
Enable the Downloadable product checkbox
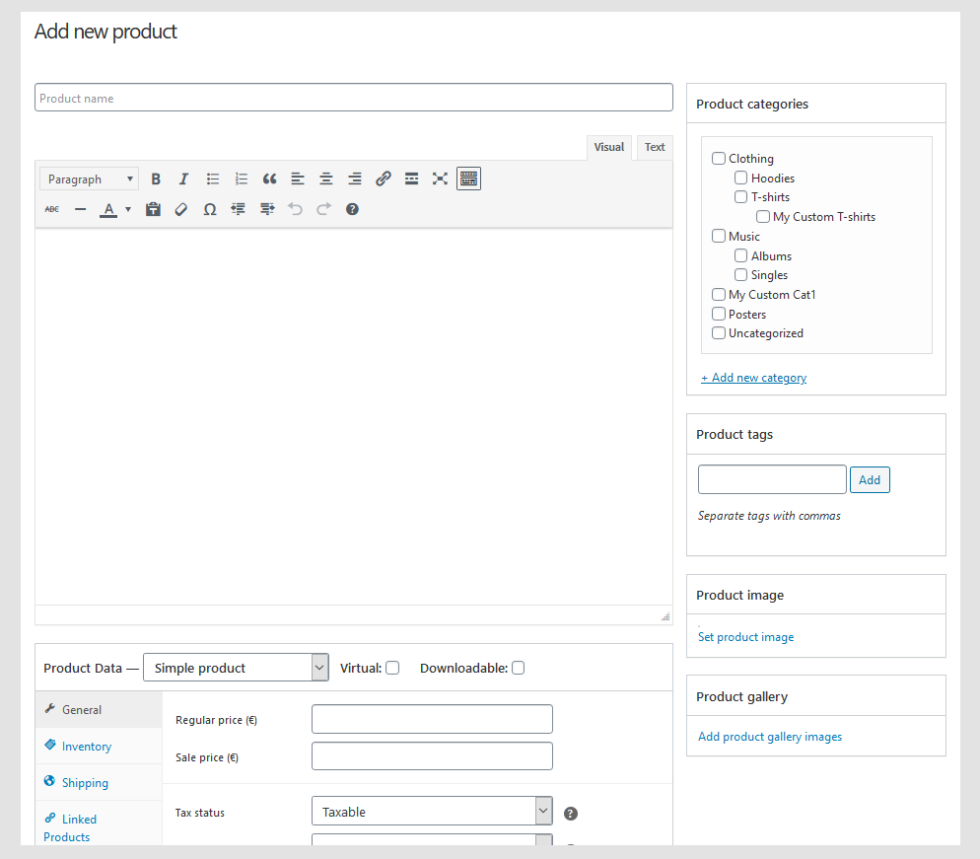(x=518, y=668)
